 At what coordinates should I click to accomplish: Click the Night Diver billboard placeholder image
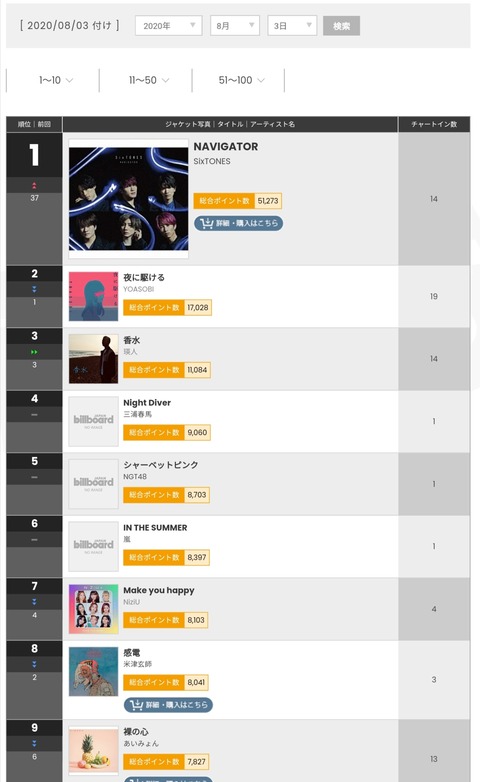pos(93,421)
